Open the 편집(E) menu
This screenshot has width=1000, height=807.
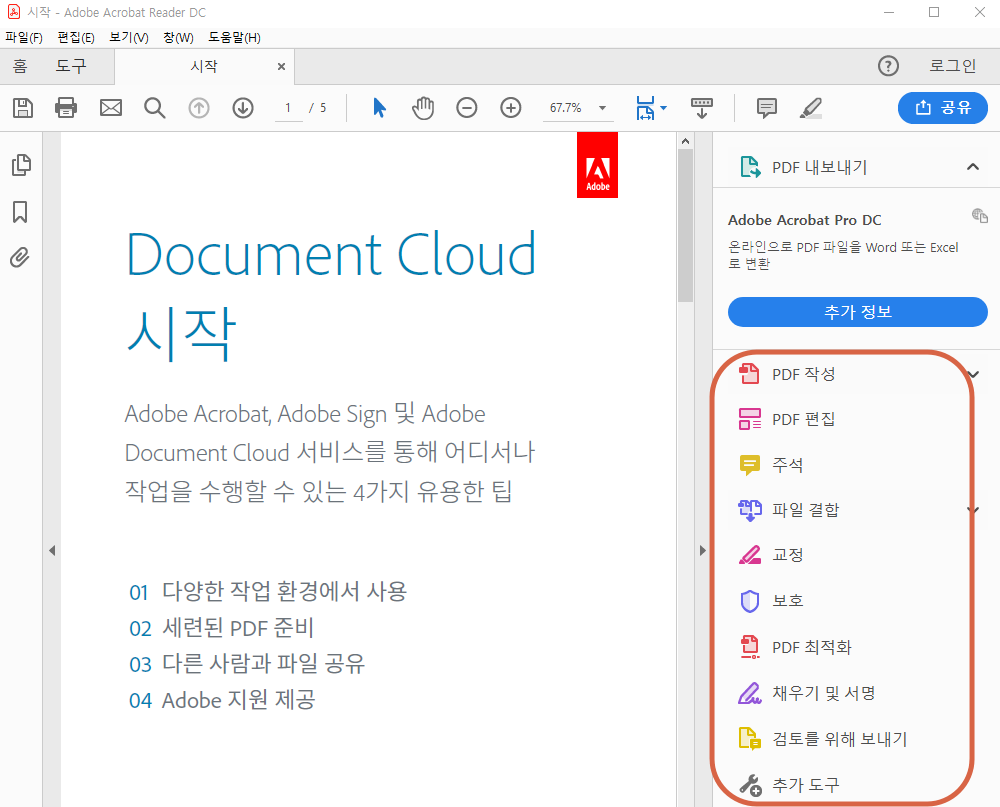pos(76,38)
